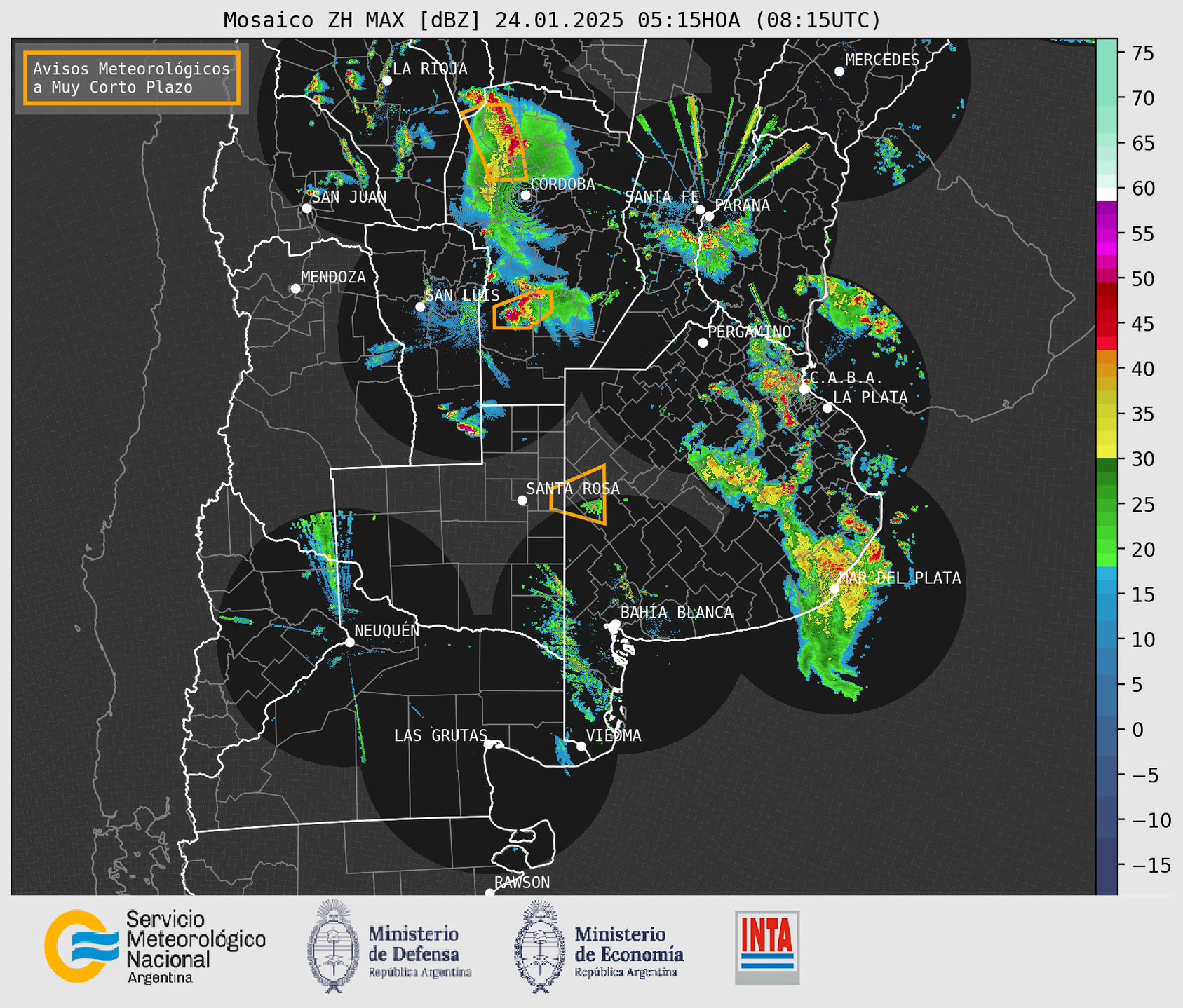Click the Ministerio de Economía emblem
The width and height of the screenshot is (1183, 1008).
[x=539, y=947]
